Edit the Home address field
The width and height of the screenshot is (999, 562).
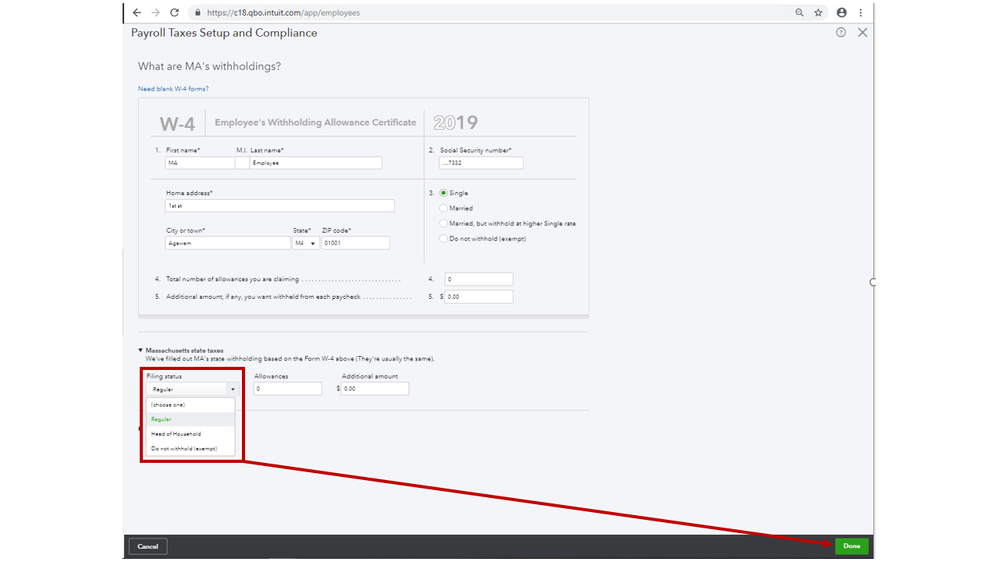(x=280, y=206)
